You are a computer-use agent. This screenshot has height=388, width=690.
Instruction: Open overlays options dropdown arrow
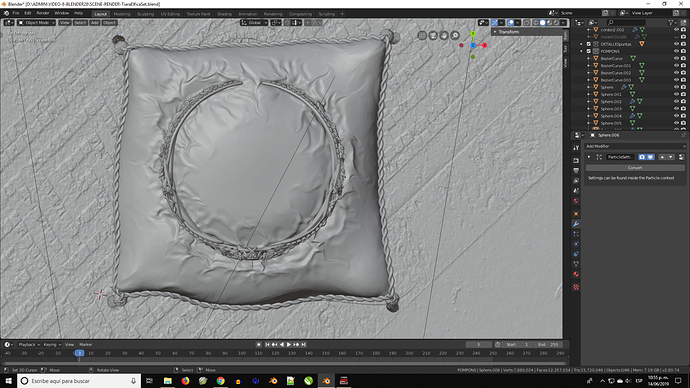coord(518,22)
